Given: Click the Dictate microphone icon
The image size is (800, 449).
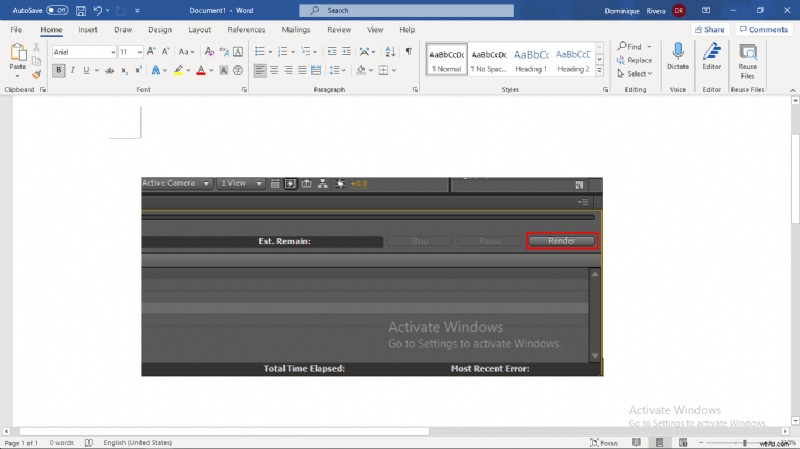Looking at the screenshot, I should click(678, 51).
